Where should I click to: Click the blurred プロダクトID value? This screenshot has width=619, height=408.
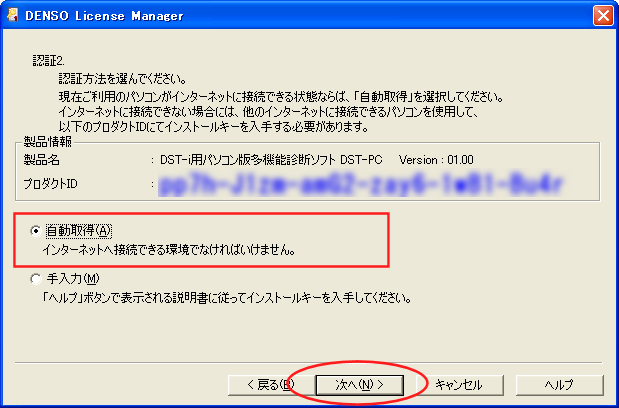click(x=361, y=184)
